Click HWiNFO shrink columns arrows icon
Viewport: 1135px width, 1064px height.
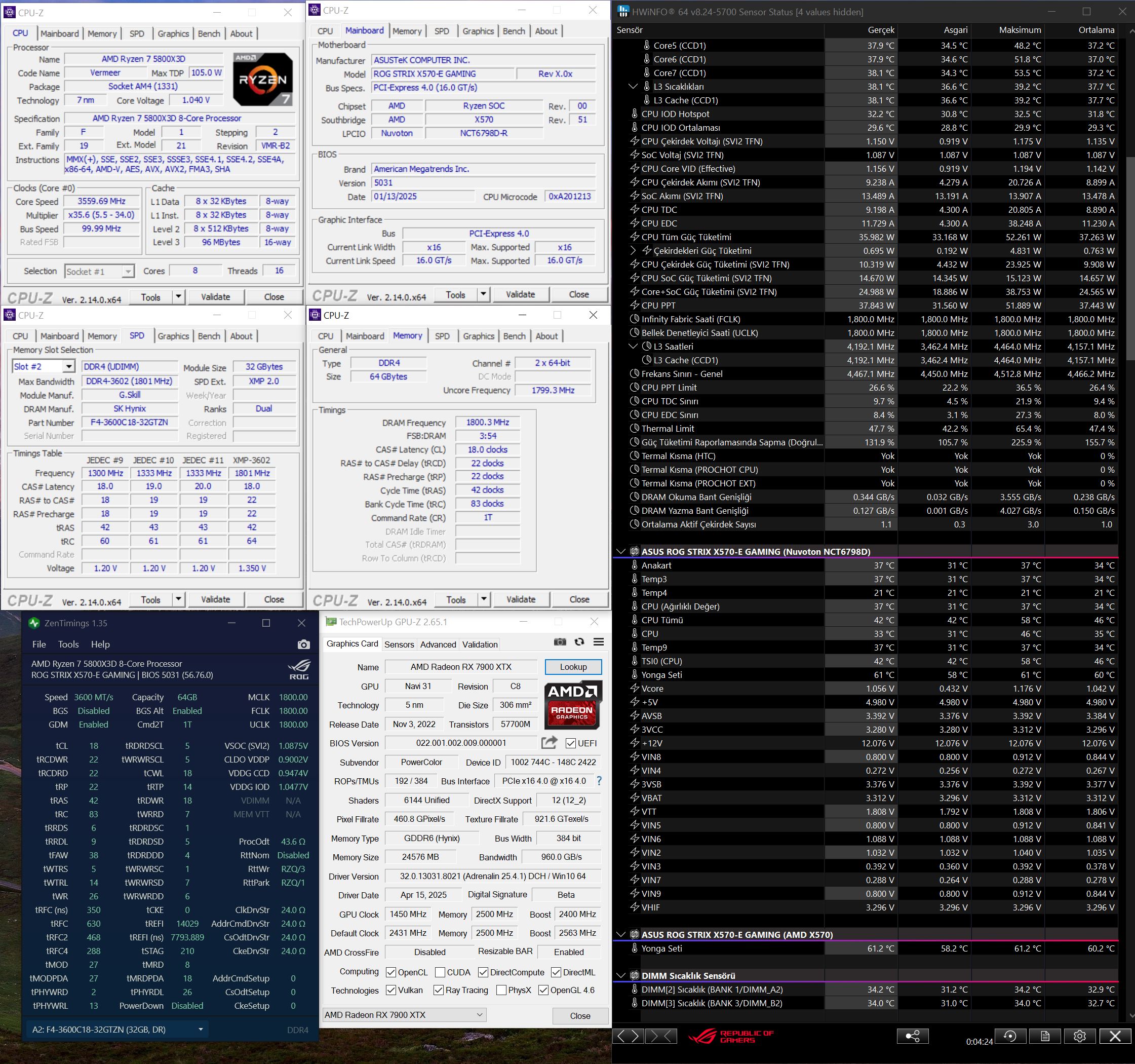661,1036
